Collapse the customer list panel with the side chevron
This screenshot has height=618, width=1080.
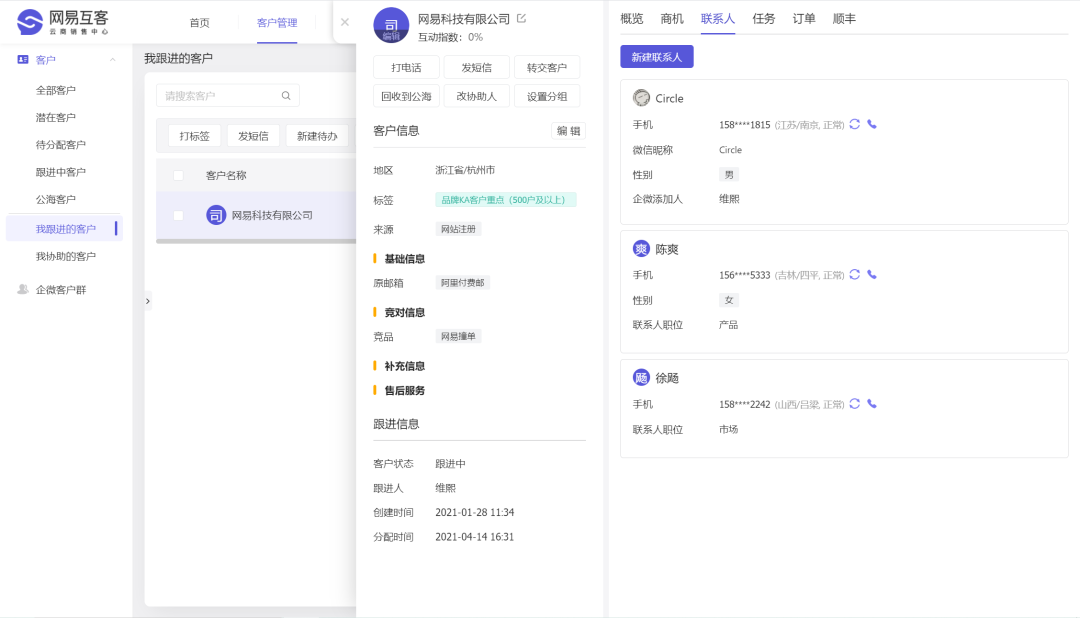148,300
